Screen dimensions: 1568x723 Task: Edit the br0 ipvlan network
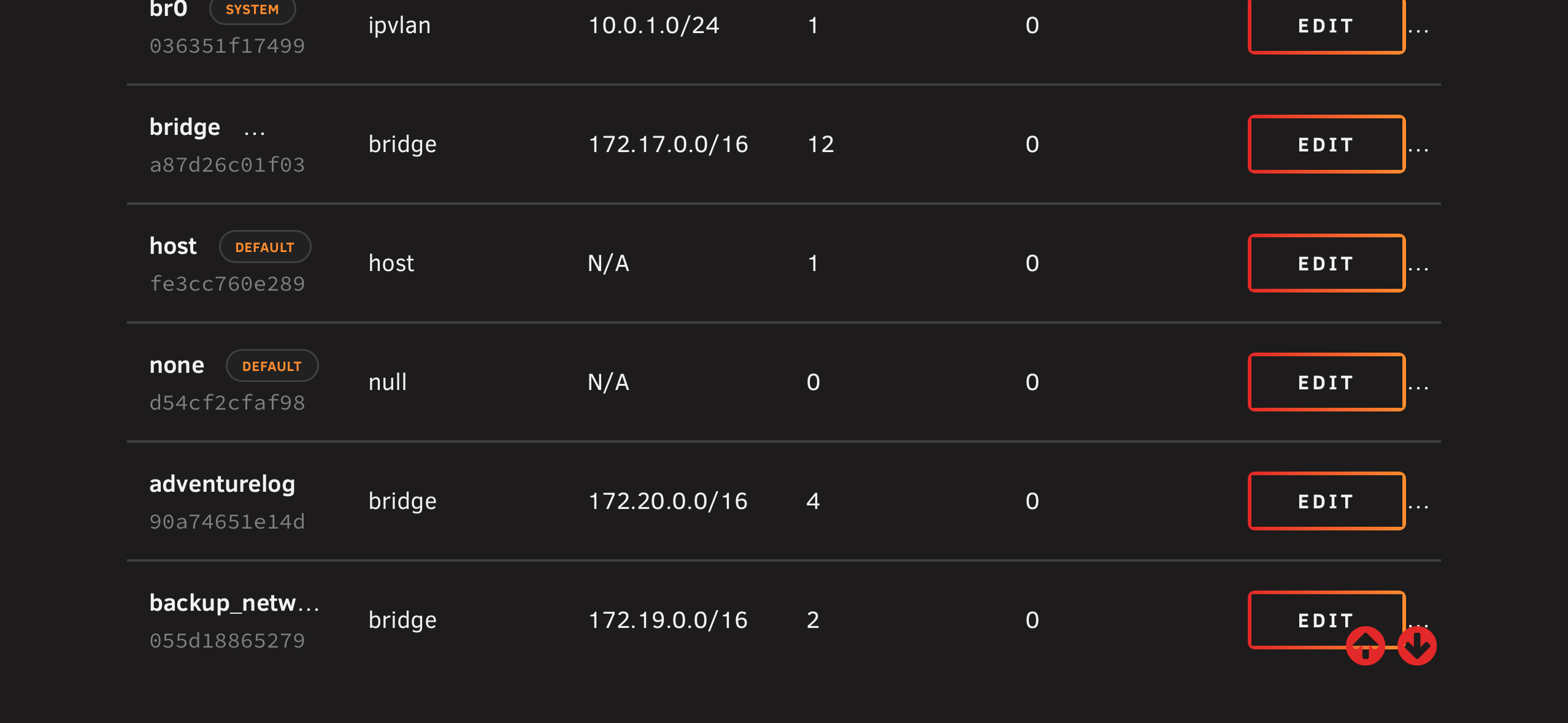[1326, 26]
